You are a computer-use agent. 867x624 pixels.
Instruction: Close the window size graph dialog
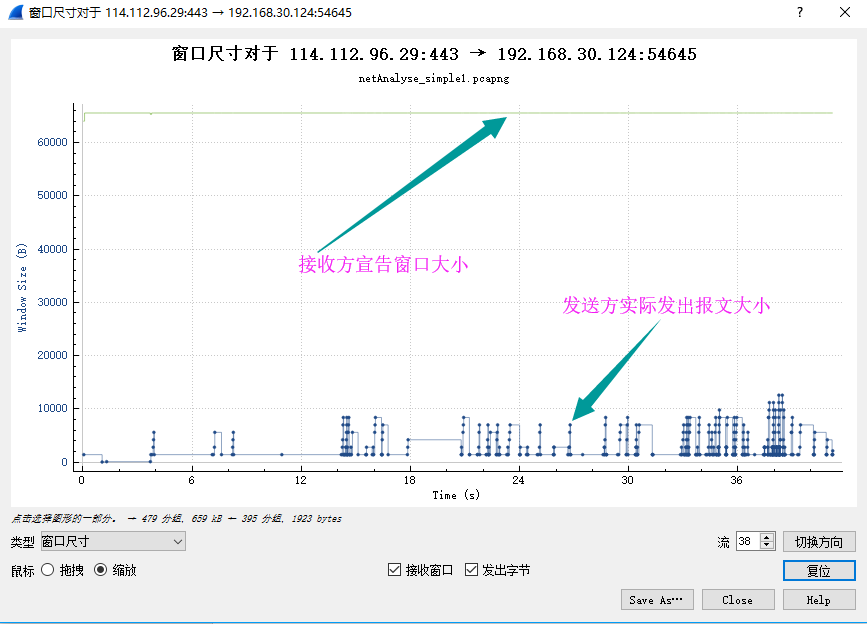point(844,12)
